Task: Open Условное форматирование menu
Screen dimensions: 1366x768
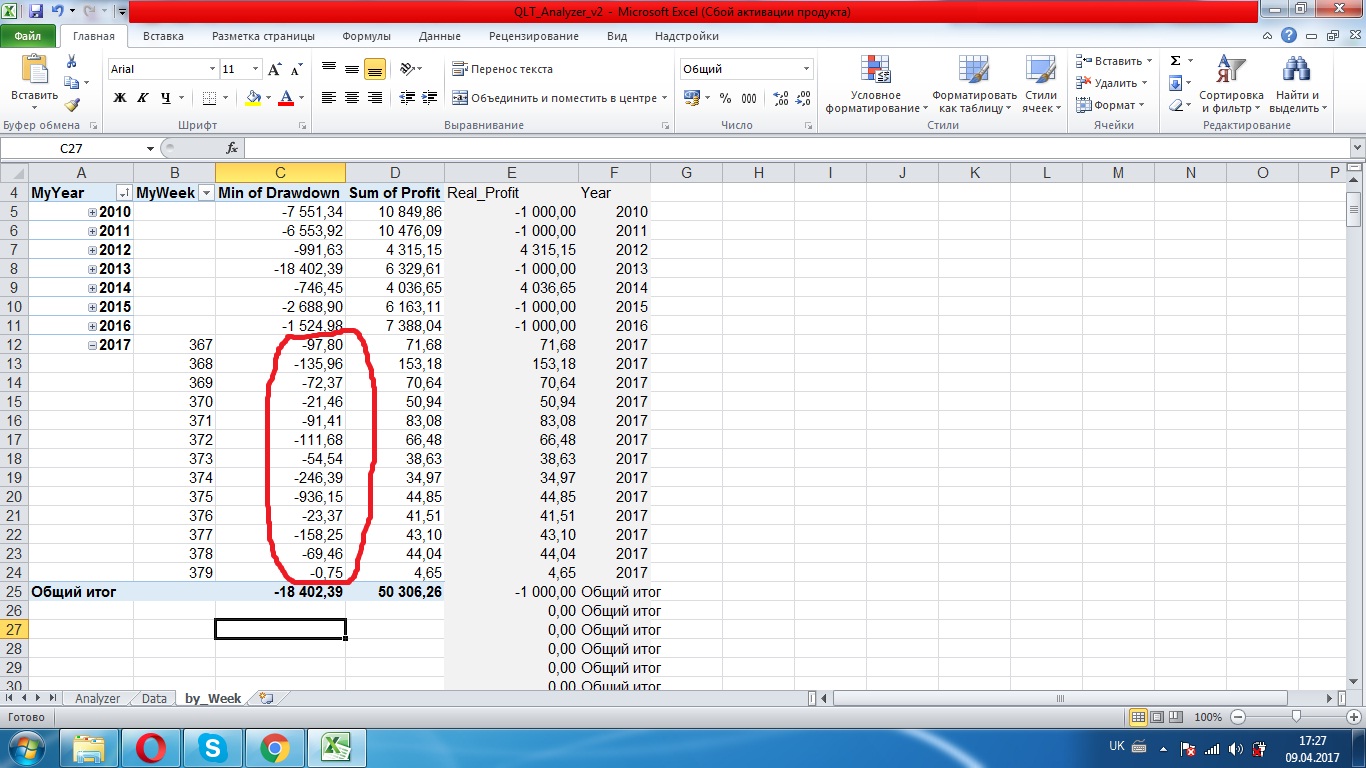Action: (877, 85)
